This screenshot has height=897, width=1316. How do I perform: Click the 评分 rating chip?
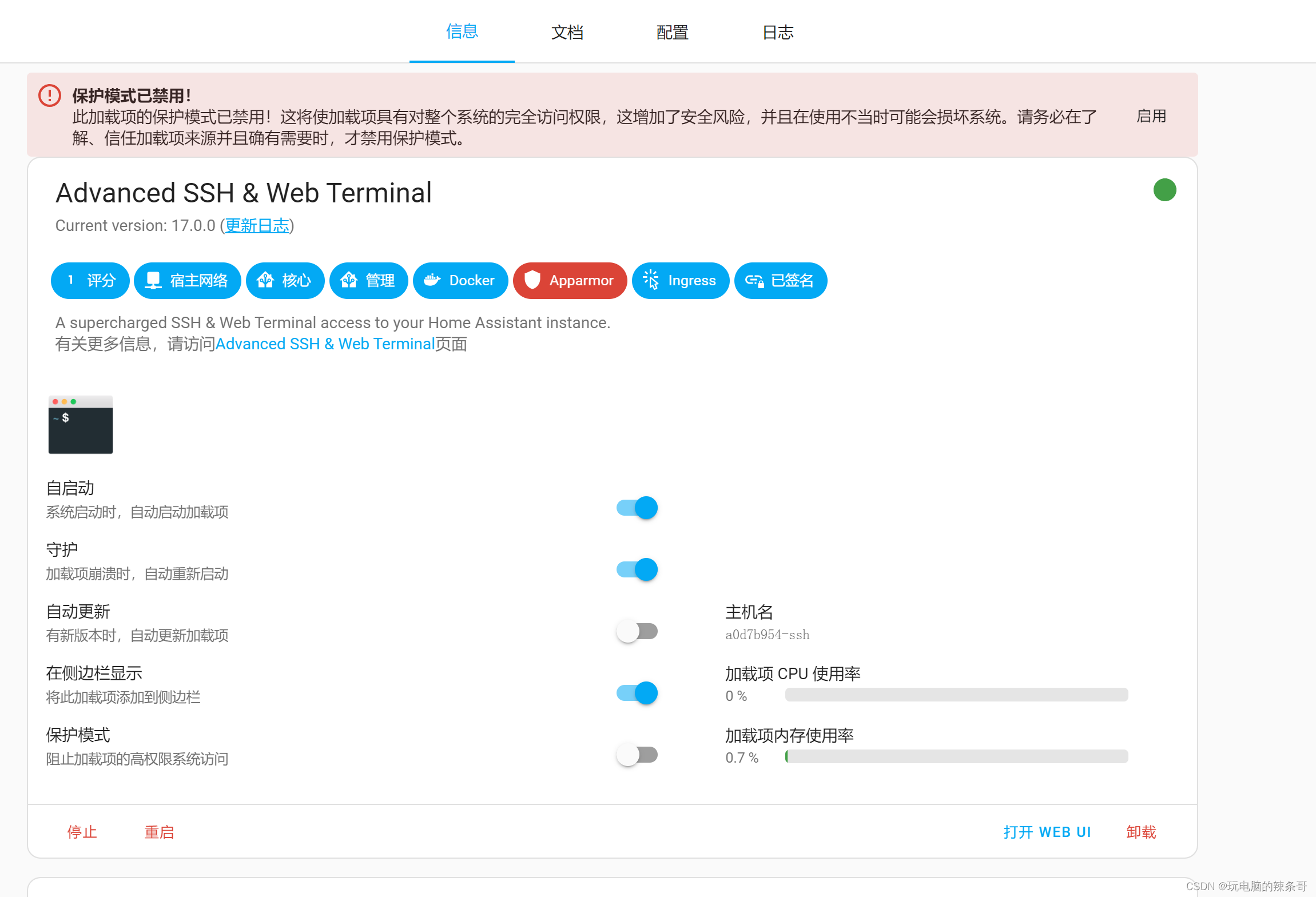pyautogui.click(x=90, y=281)
